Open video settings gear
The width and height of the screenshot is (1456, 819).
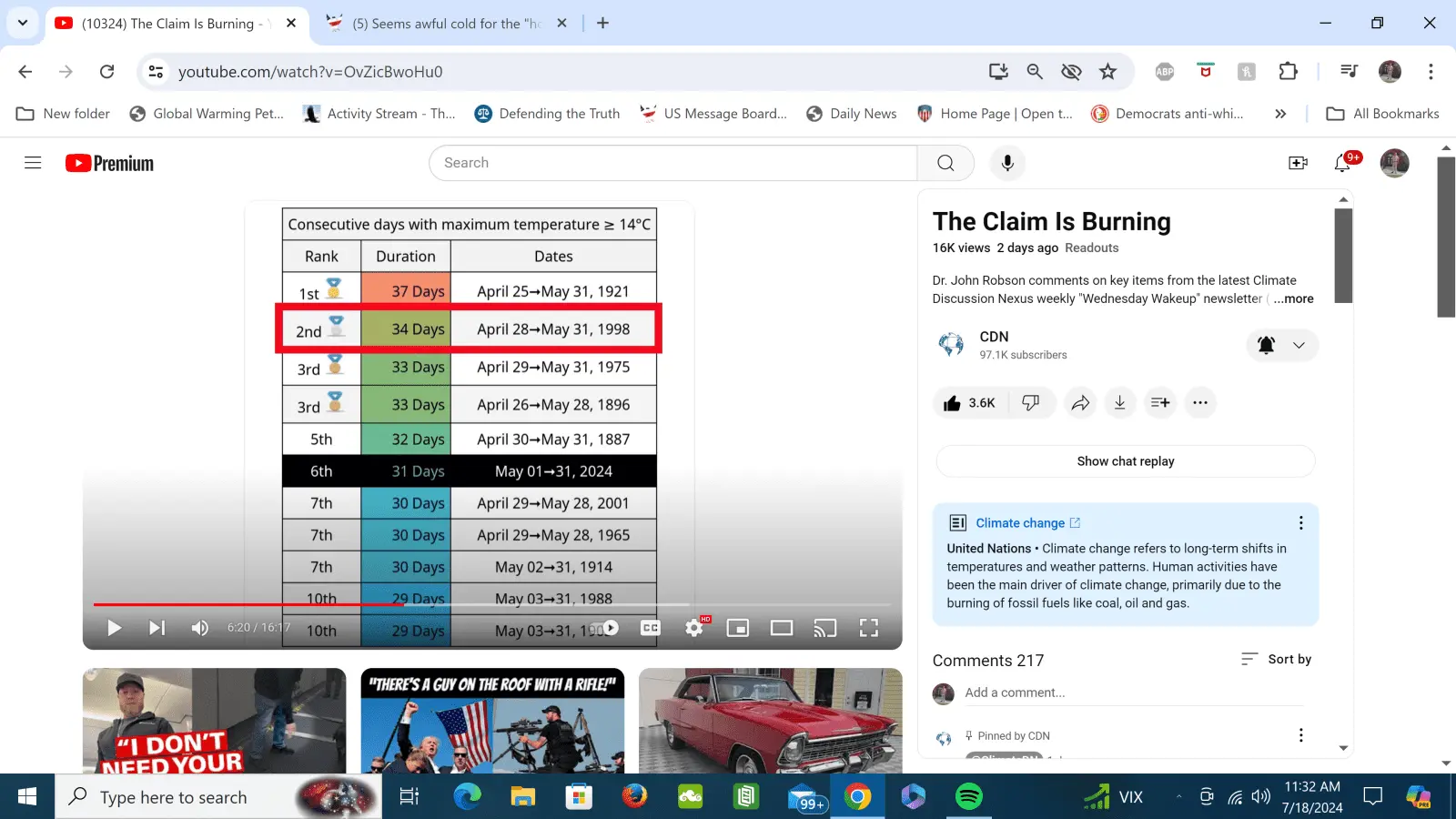point(694,628)
